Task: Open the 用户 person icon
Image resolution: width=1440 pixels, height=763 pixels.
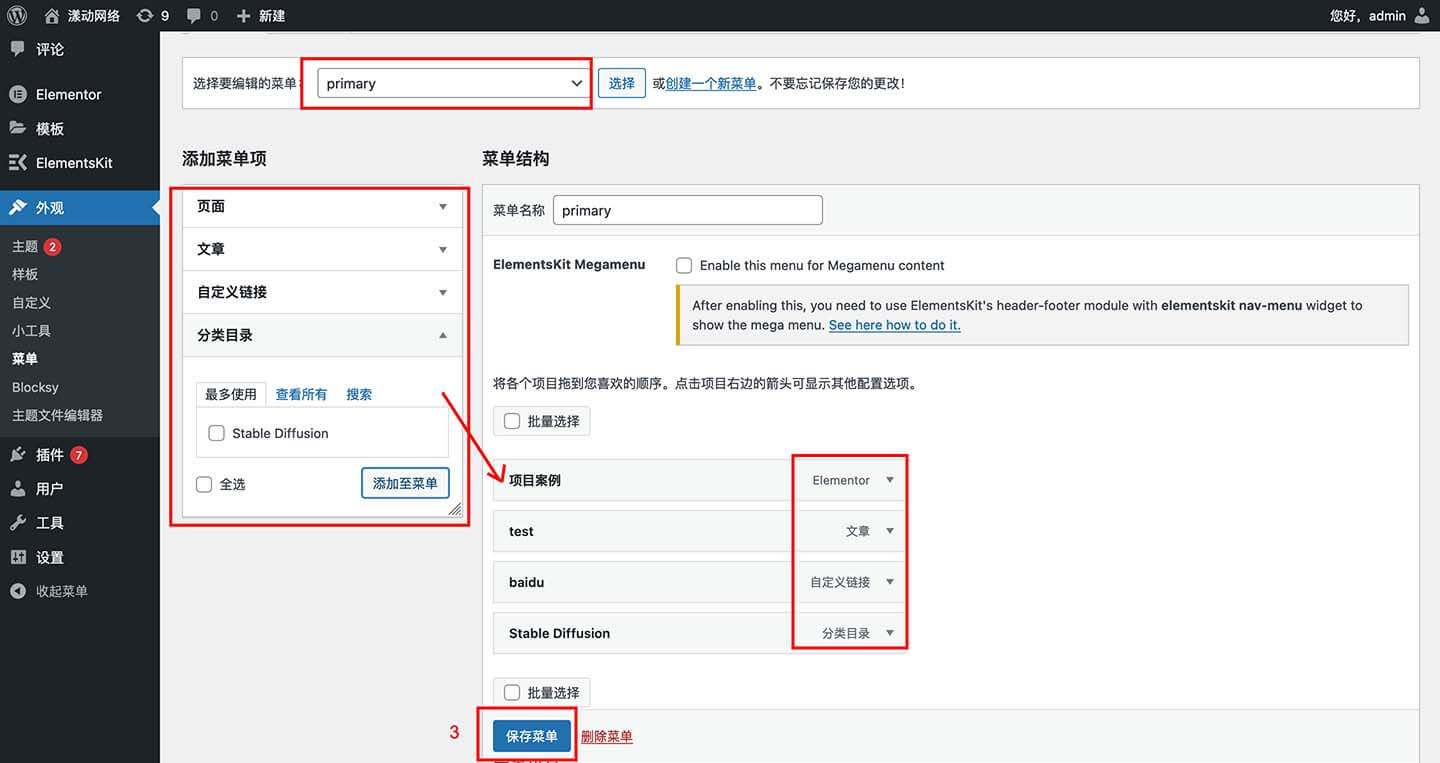Action: coord(17,489)
